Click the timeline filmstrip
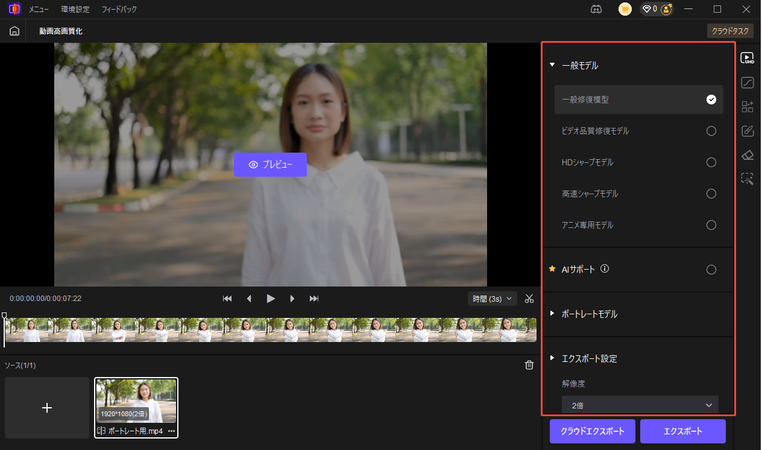 (x=271, y=330)
